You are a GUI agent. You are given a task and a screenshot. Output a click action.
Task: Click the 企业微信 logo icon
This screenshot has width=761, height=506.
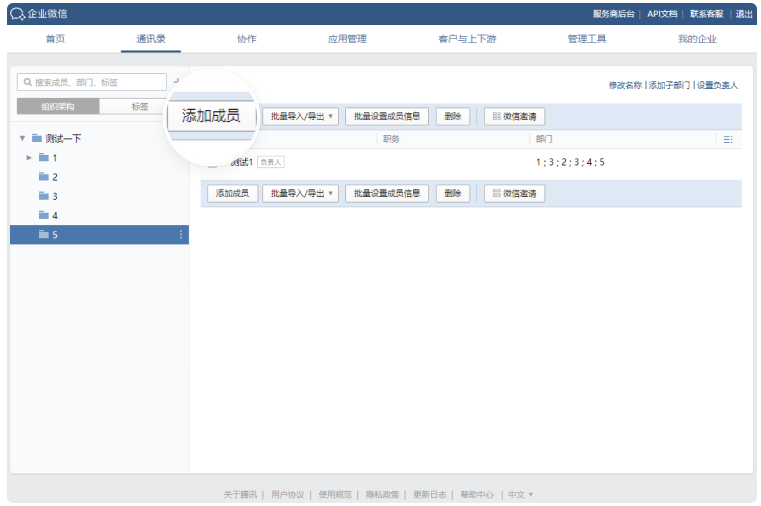click(17, 14)
